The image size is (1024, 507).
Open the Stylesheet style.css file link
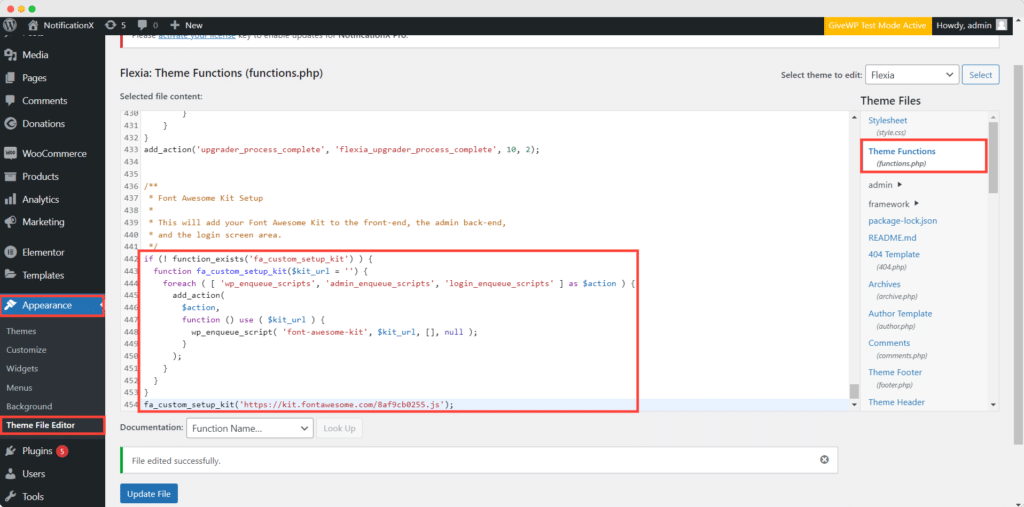888,120
